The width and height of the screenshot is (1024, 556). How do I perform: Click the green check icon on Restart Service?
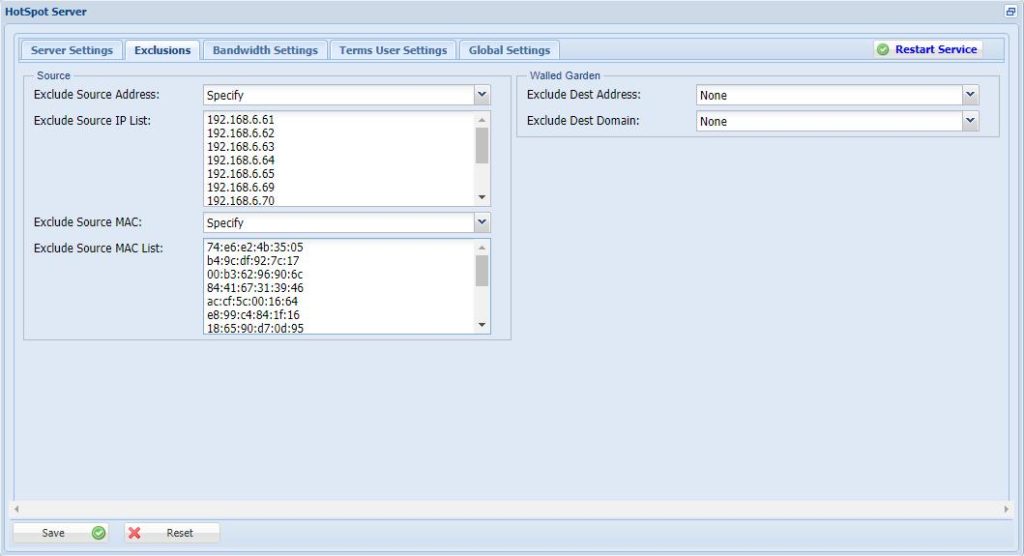[883, 49]
